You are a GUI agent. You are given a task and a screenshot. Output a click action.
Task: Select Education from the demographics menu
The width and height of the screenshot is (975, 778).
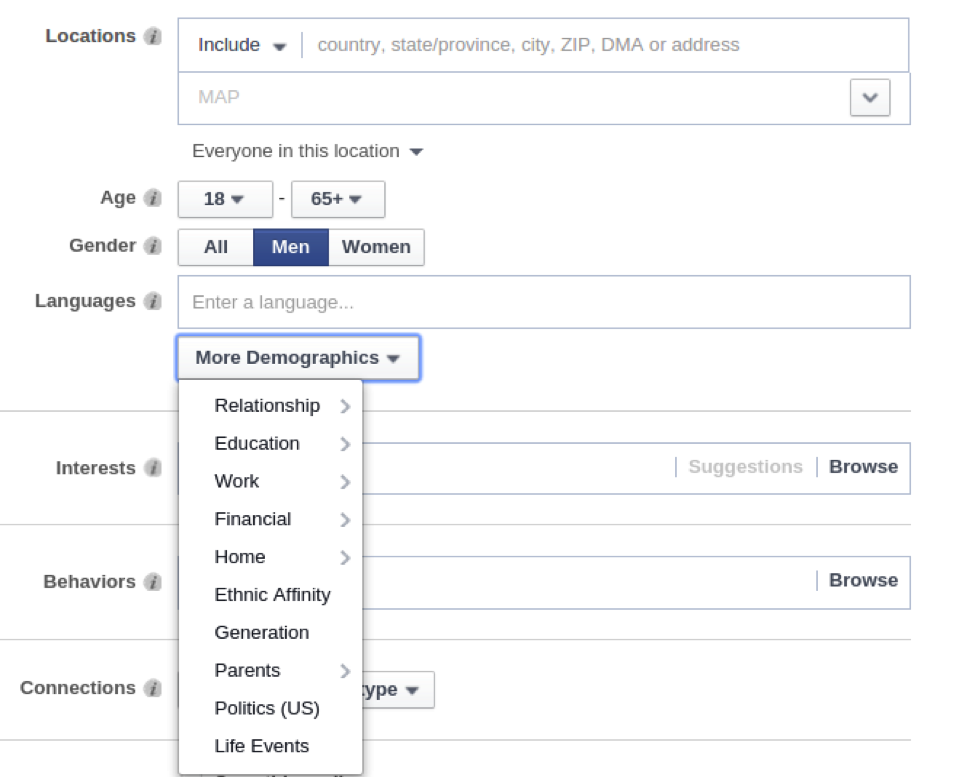(257, 443)
